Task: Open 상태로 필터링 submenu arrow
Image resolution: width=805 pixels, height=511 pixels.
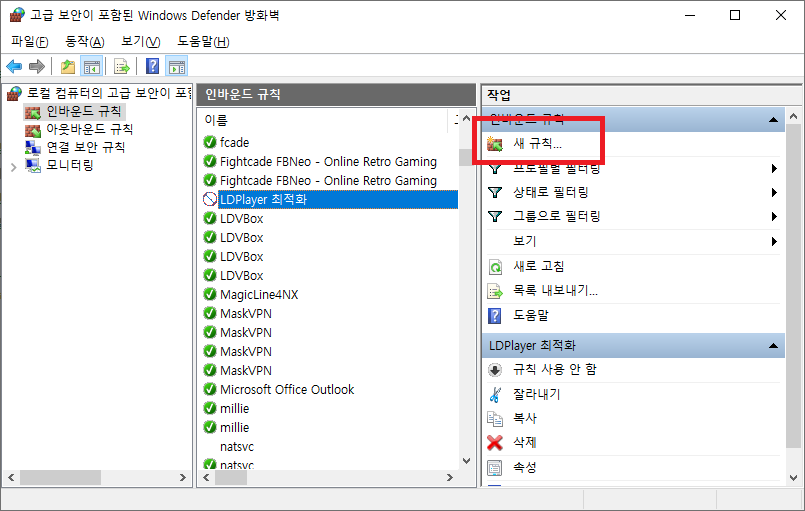Action: tap(774, 193)
